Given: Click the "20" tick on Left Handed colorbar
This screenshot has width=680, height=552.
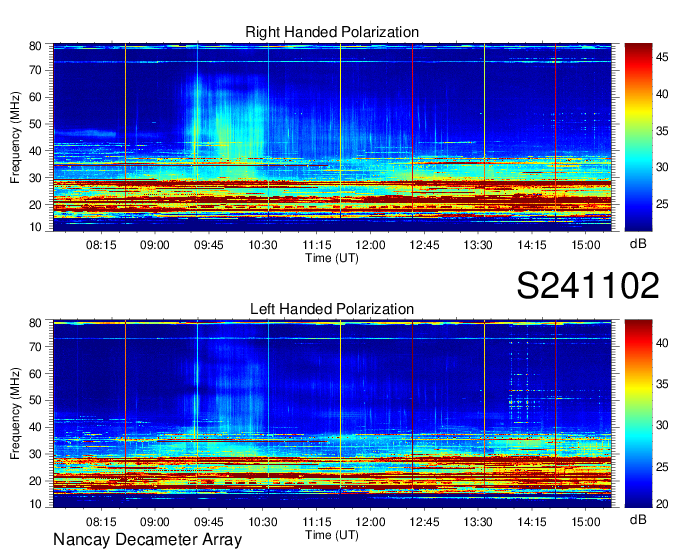Looking at the screenshot, I should (x=662, y=504).
